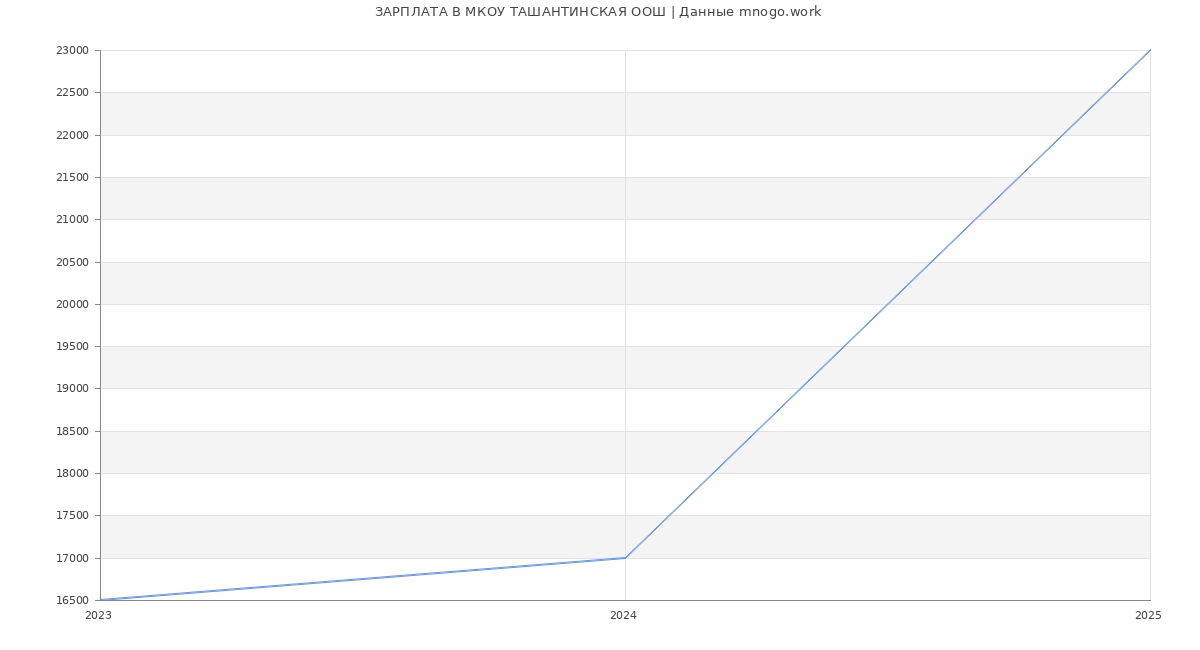
Task: Click the 17000 y-axis label
Action: click(x=72, y=558)
